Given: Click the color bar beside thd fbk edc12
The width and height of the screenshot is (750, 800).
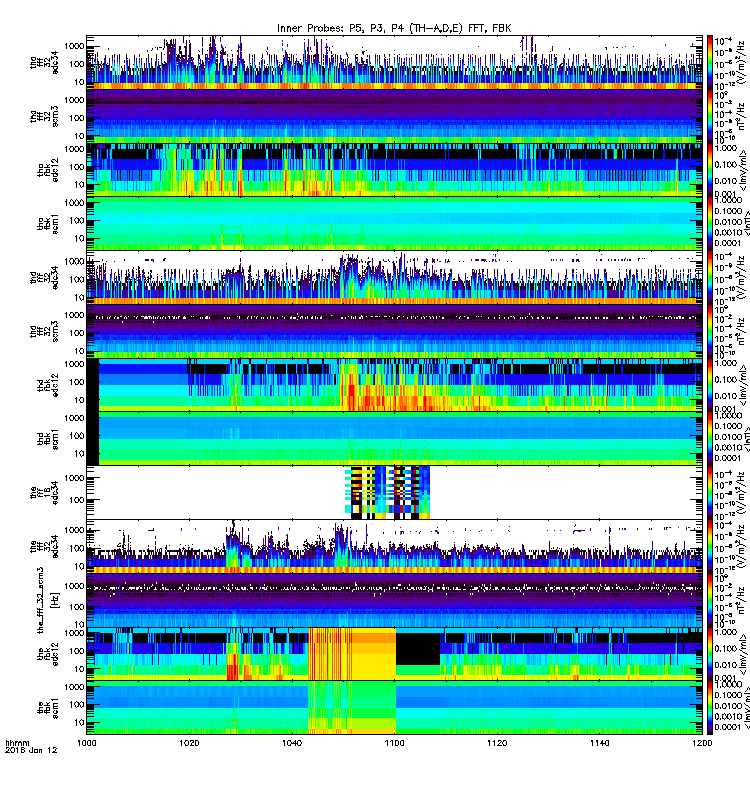Looking at the screenshot, I should click(x=710, y=385).
